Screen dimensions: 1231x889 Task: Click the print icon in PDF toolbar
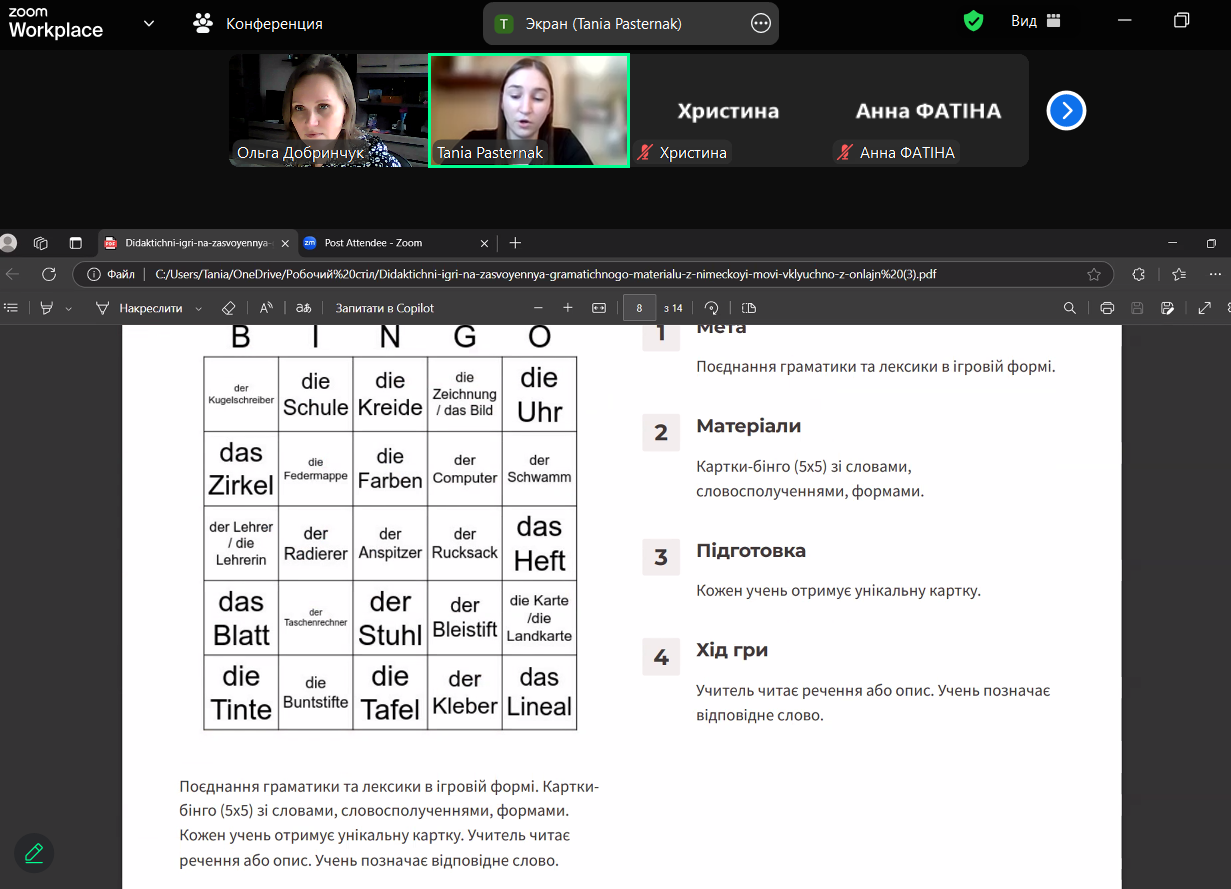tap(1107, 308)
